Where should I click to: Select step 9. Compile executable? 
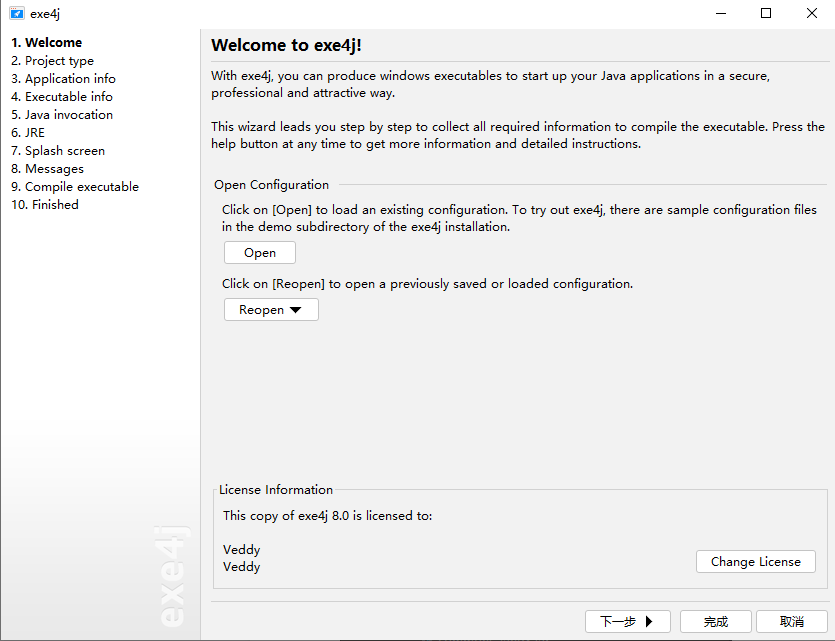(x=75, y=187)
